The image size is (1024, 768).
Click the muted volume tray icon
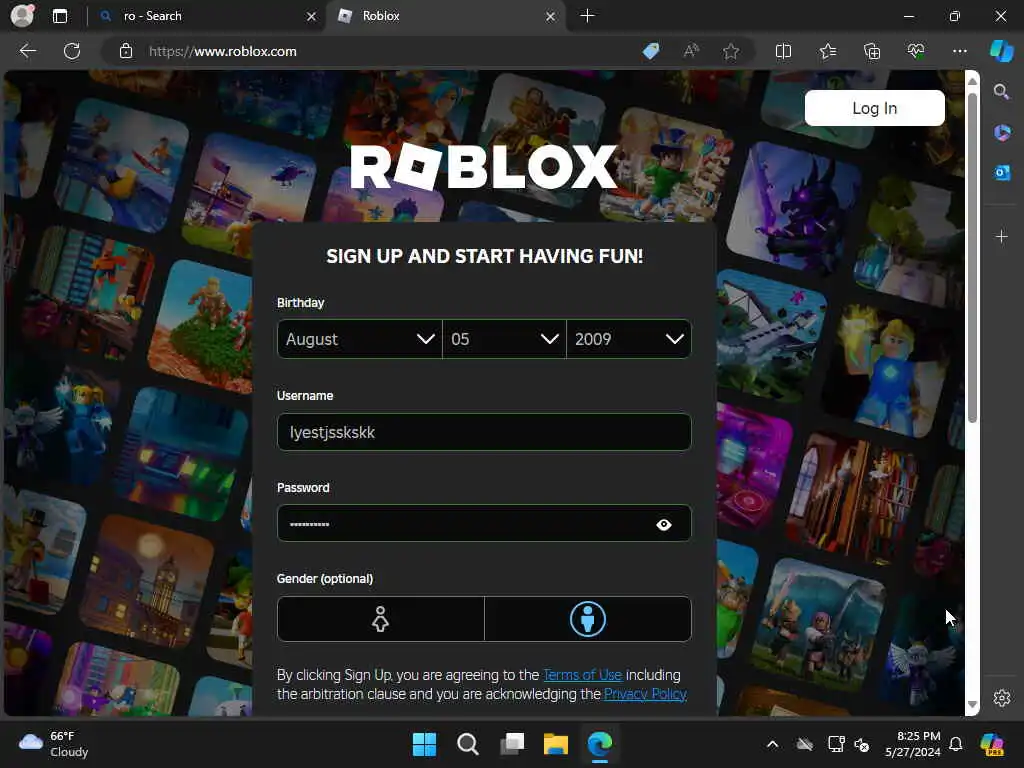pos(861,744)
